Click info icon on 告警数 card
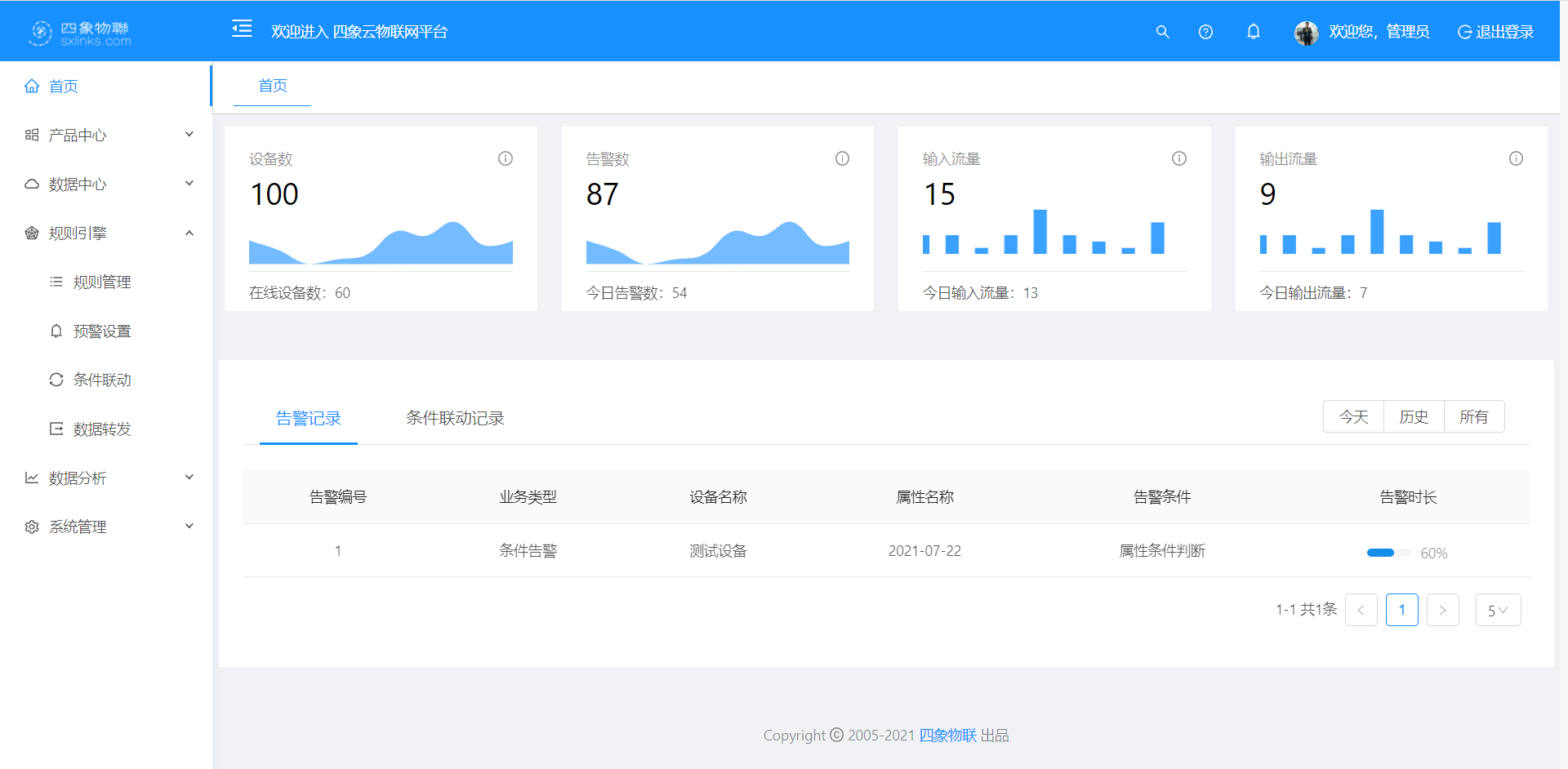 842,158
